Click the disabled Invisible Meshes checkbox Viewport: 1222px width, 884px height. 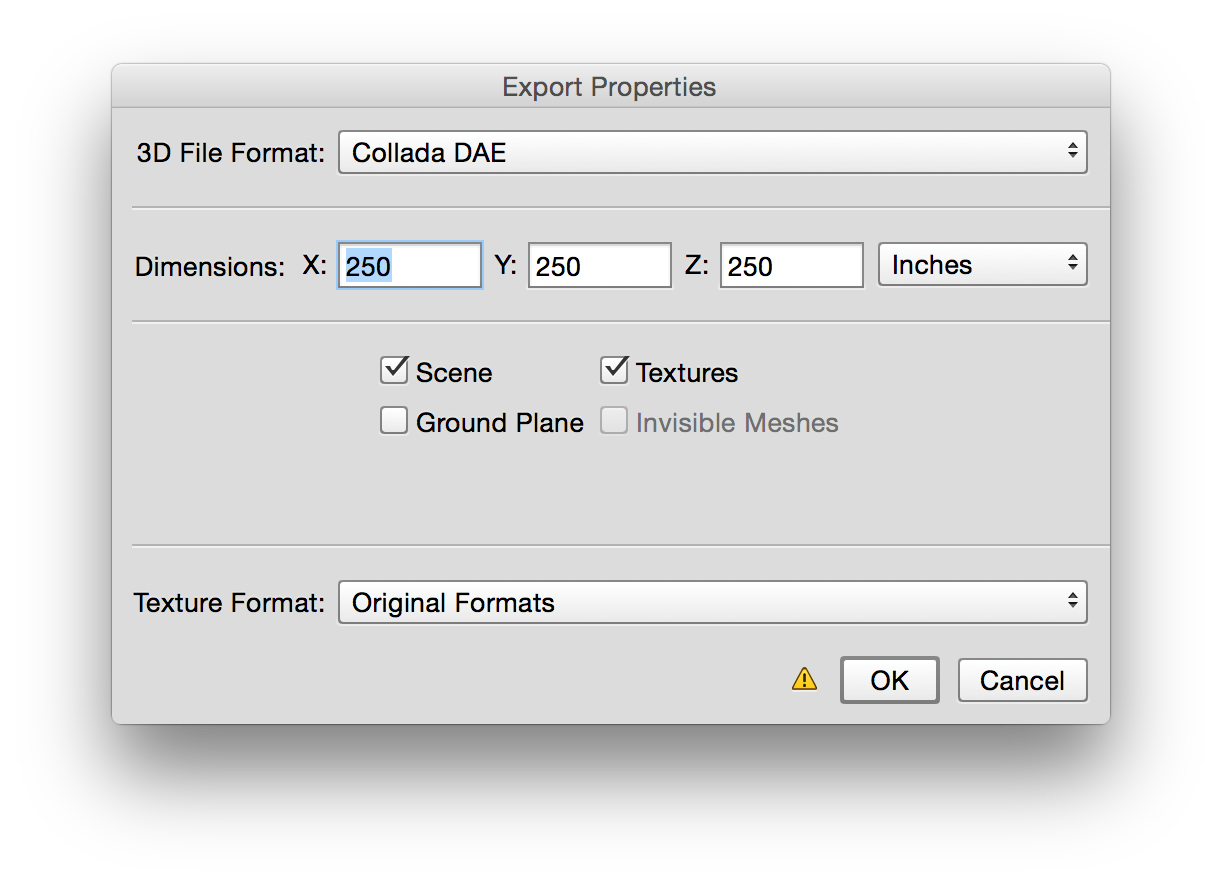pos(614,420)
